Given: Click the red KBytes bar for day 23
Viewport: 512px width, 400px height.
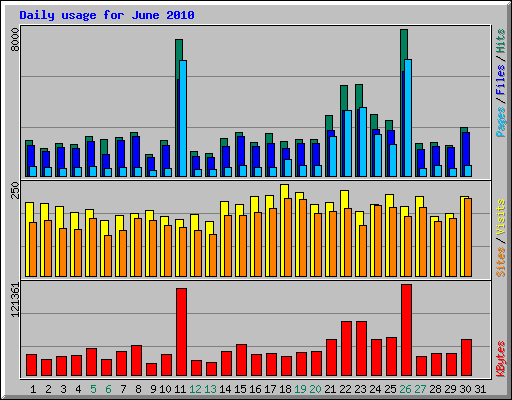Looking at the screenshot, I should coord(361,349).
